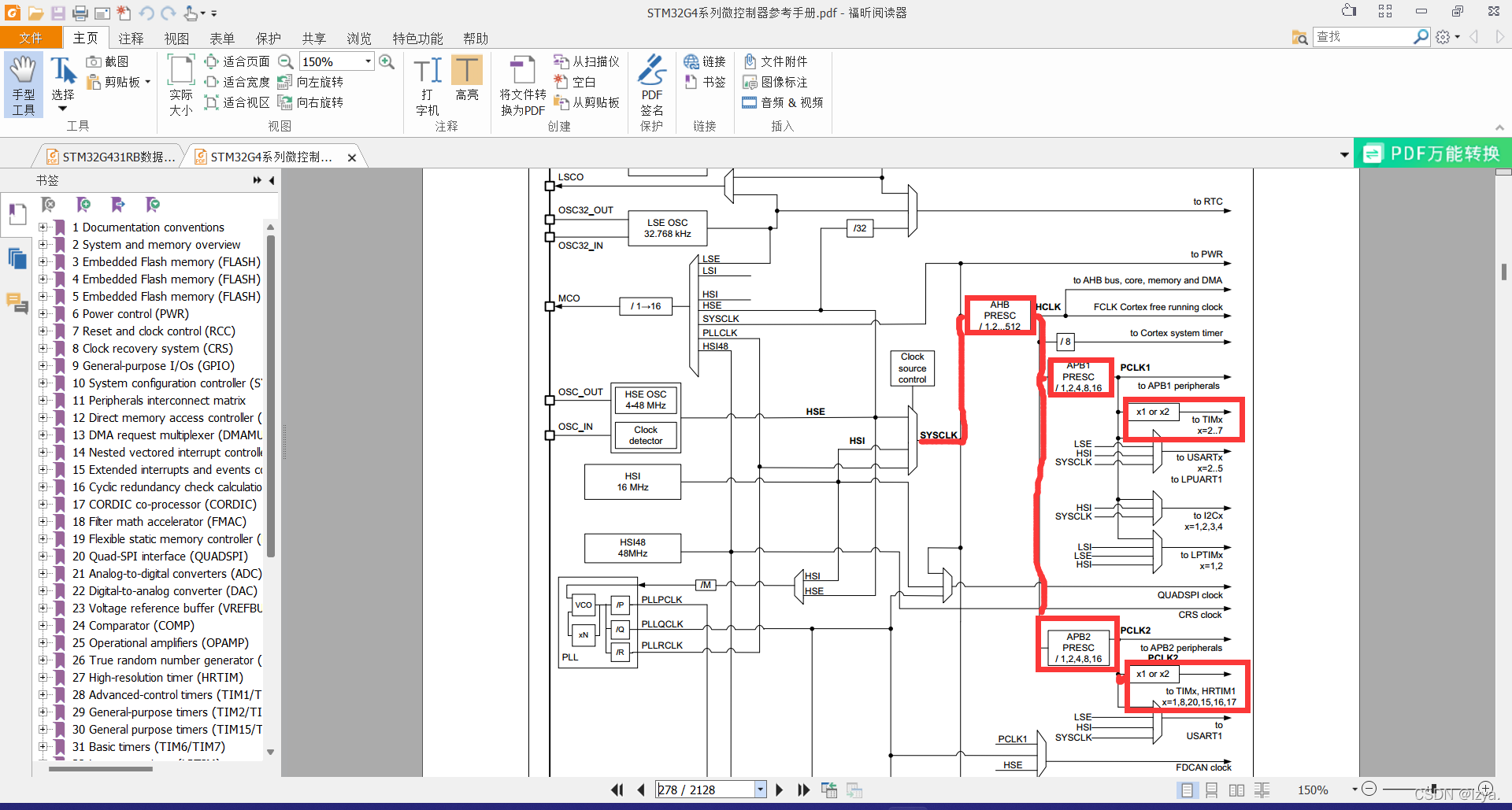Switch to facing pages view mode

pos(1237,790)
